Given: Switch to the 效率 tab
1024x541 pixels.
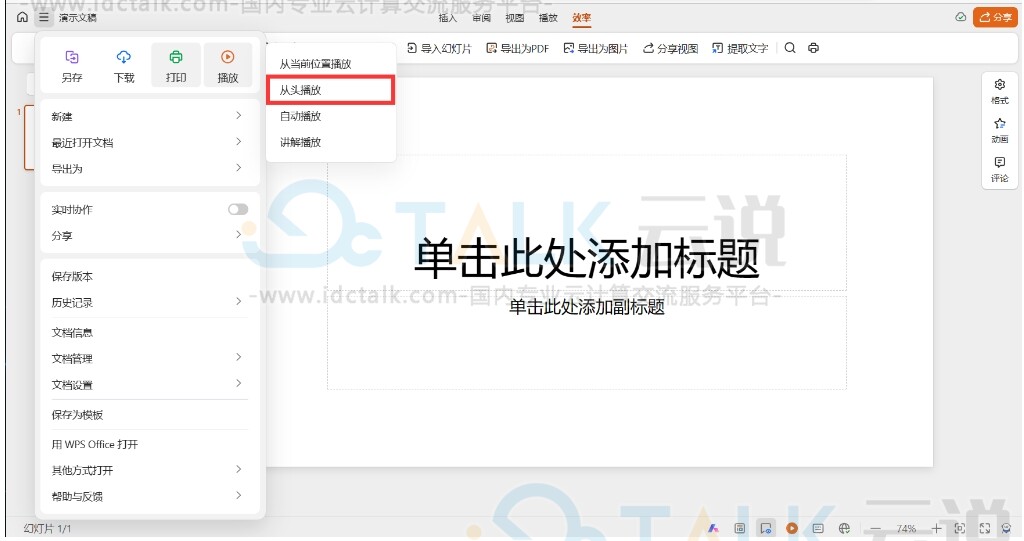Looking at the screenshot, I should pos(581,18).
